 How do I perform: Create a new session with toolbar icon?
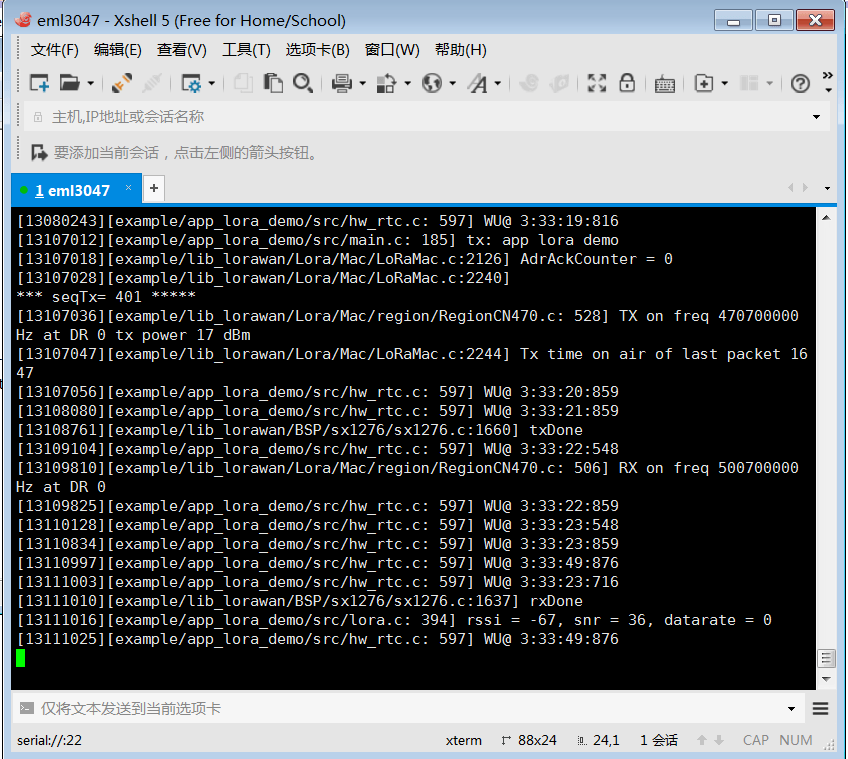[x=39, y=83]
